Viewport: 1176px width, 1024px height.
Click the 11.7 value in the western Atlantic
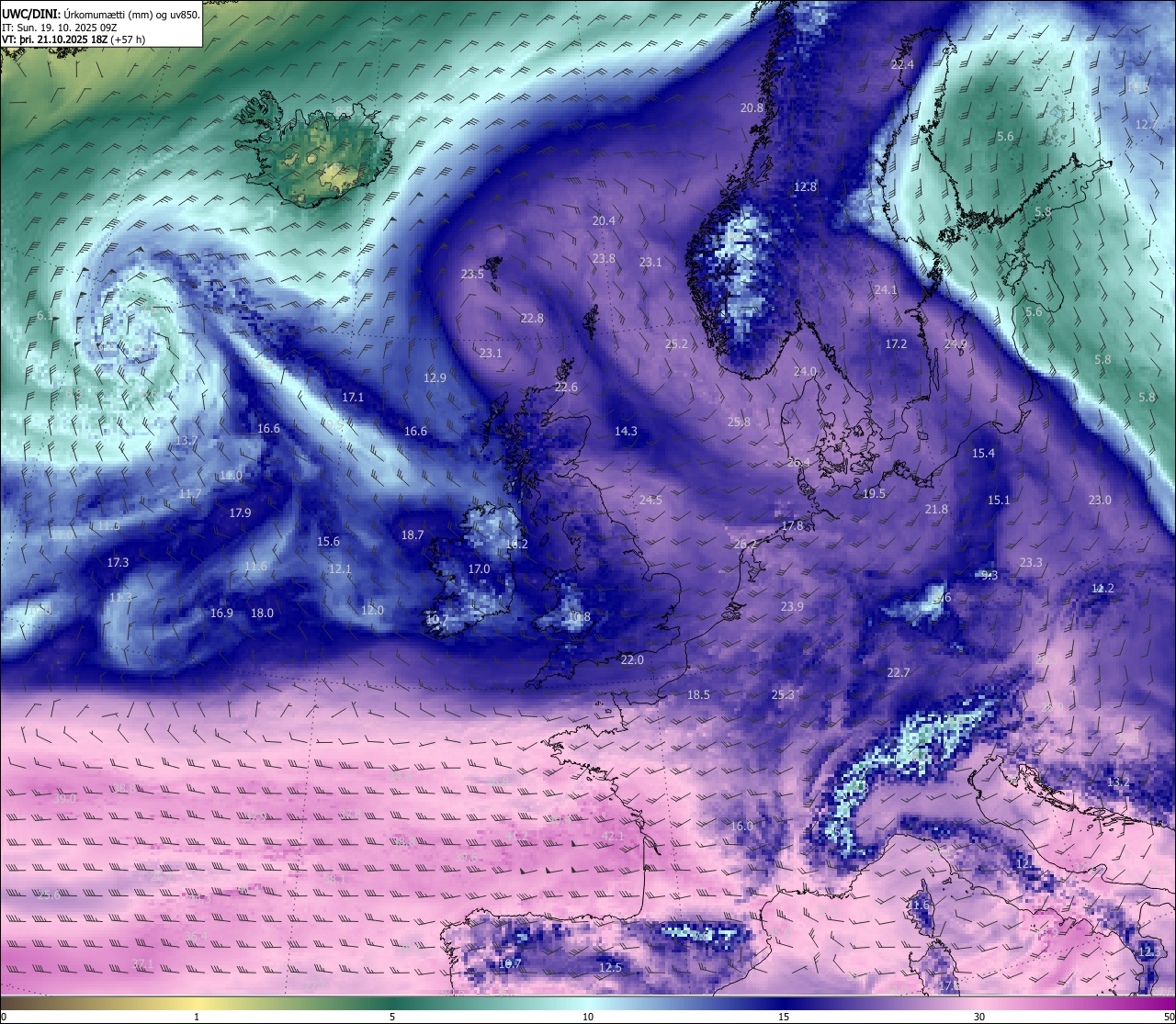coord(189,494)
